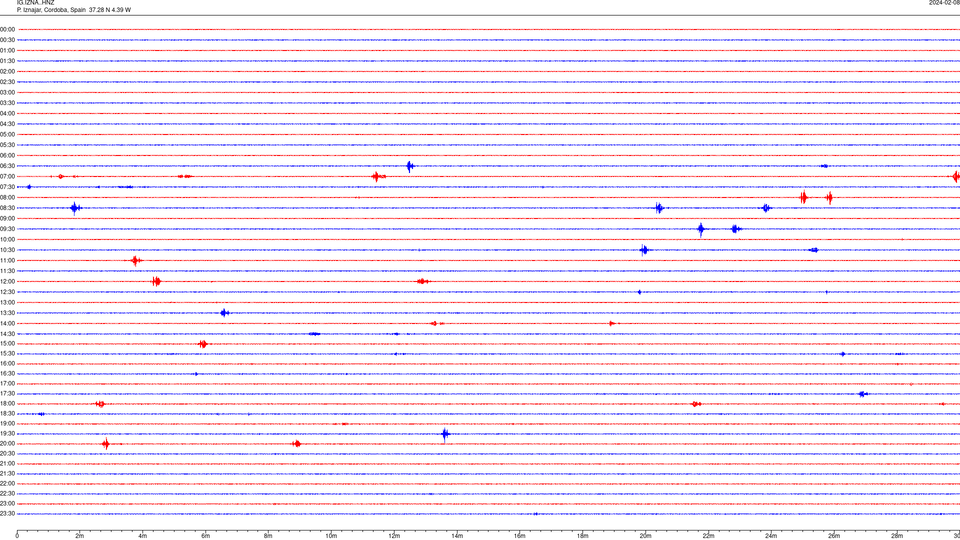
Task: Click the 18m axis tick label
Action: [x=582, y=536]
